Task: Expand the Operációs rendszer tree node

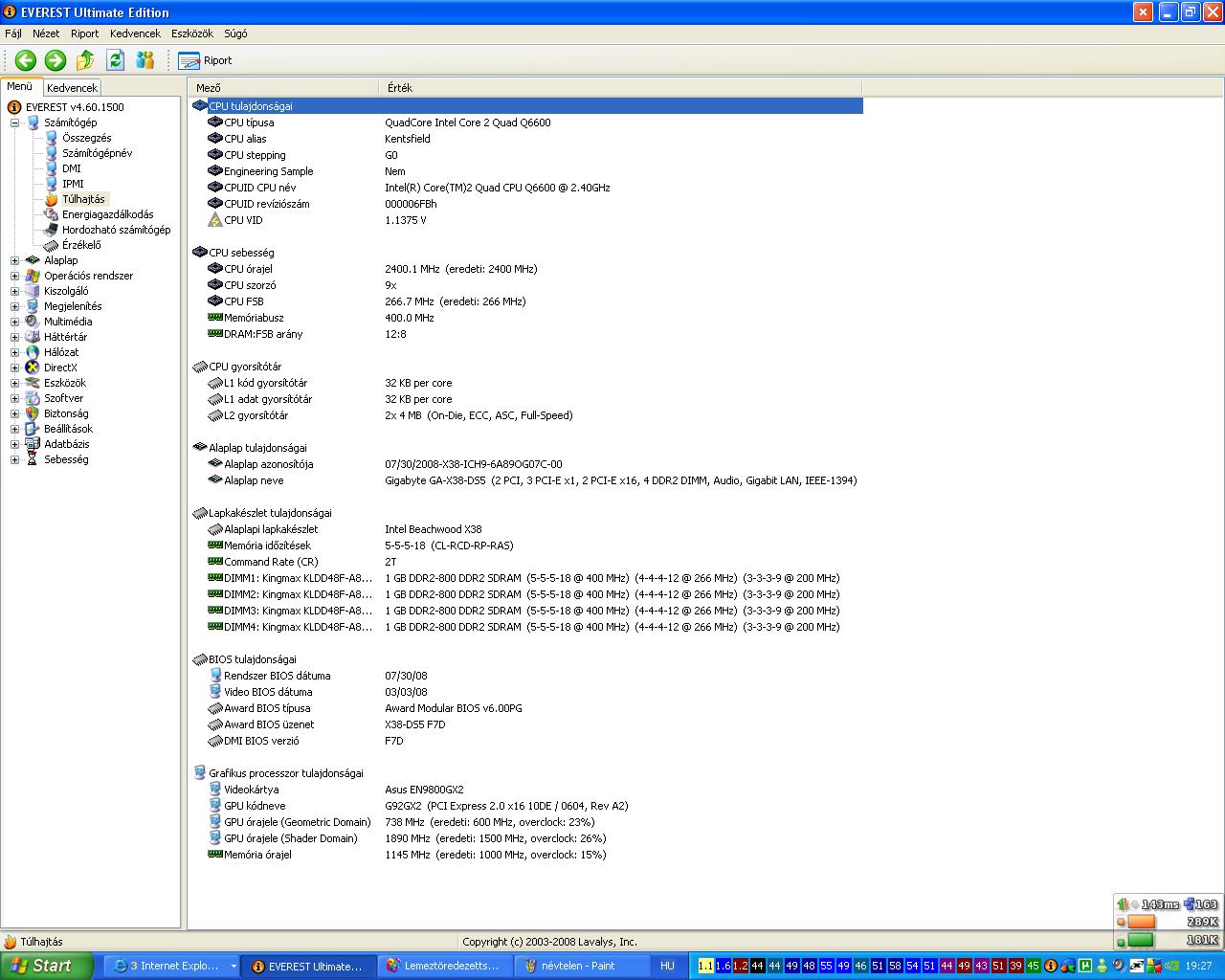Action: point(14,276)
